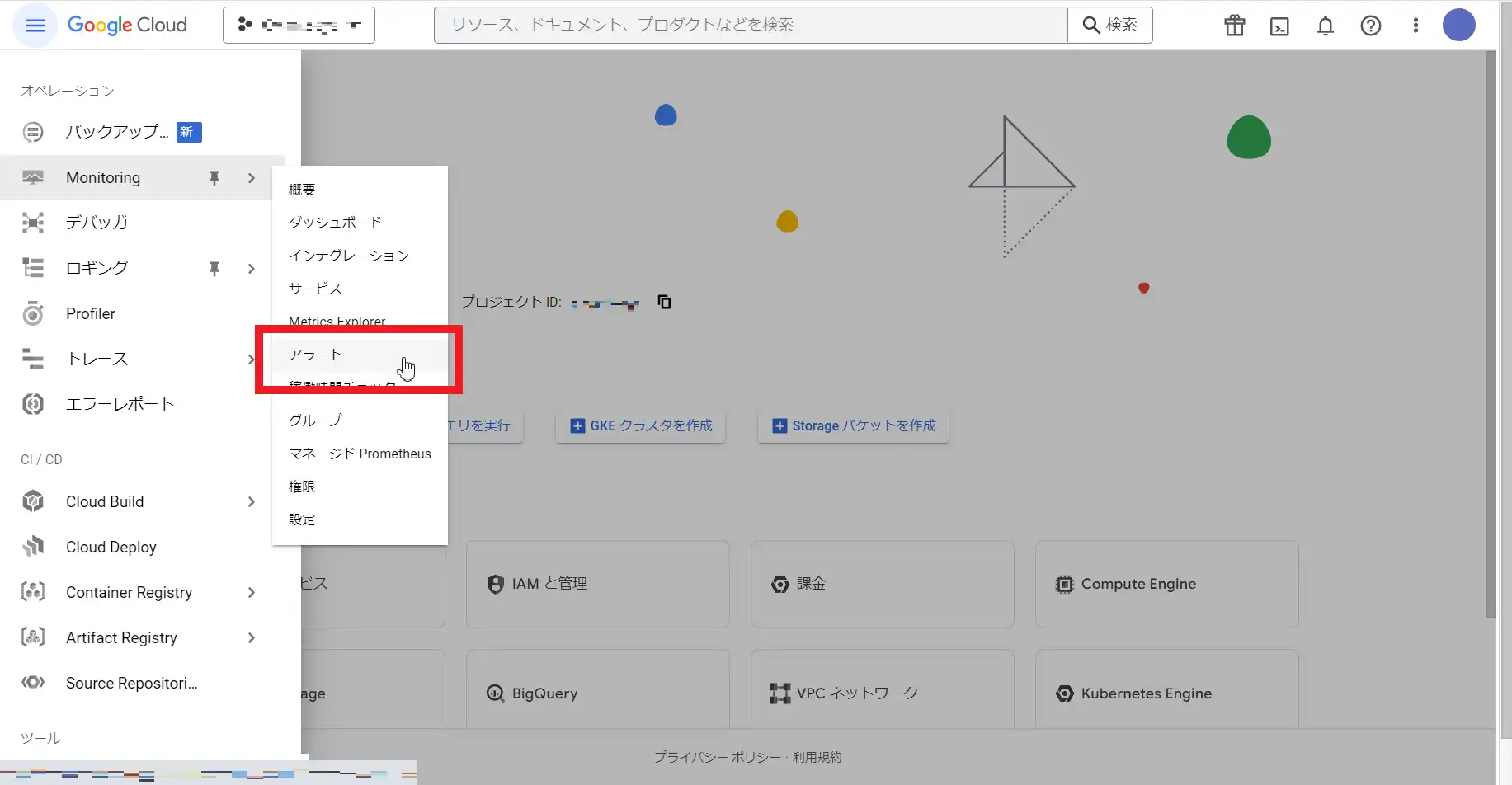The image size is (1512, 785).
Task: Select 概要 in the Monitoring submenu
Action: 360,190
